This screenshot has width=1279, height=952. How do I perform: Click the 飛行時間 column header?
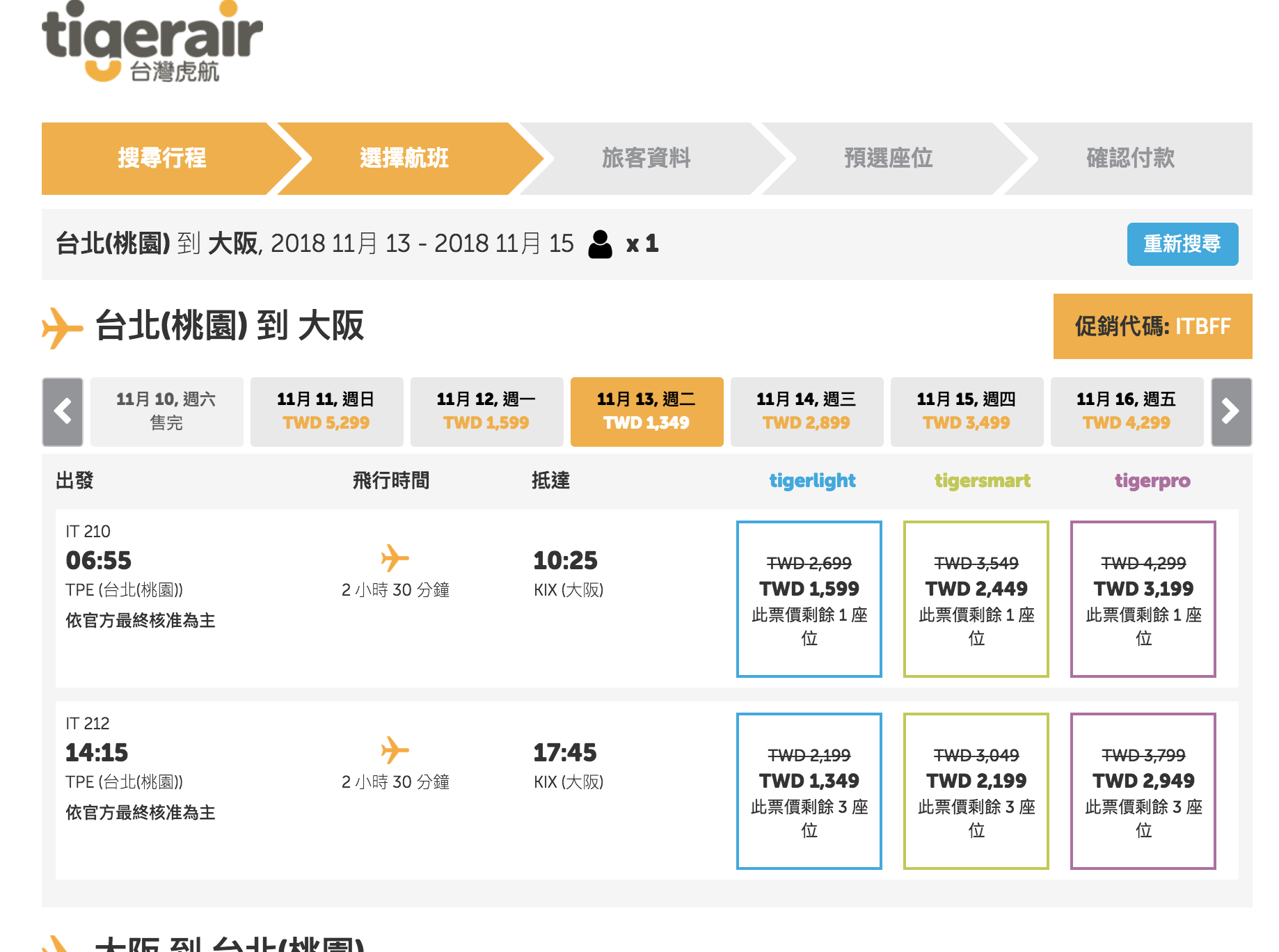coord(391,481)
